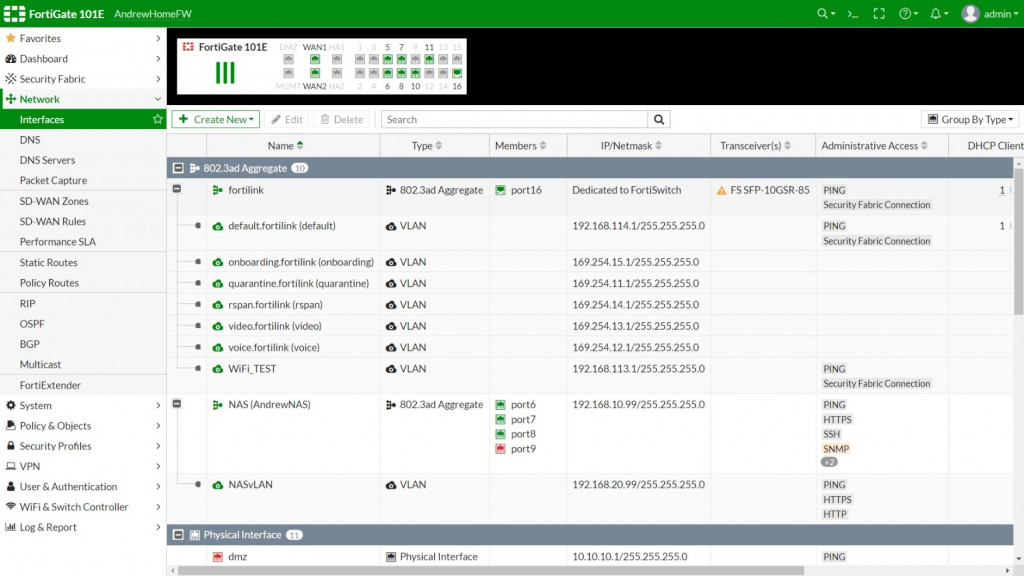Expand the Security Fabric menu

[83, 79]
